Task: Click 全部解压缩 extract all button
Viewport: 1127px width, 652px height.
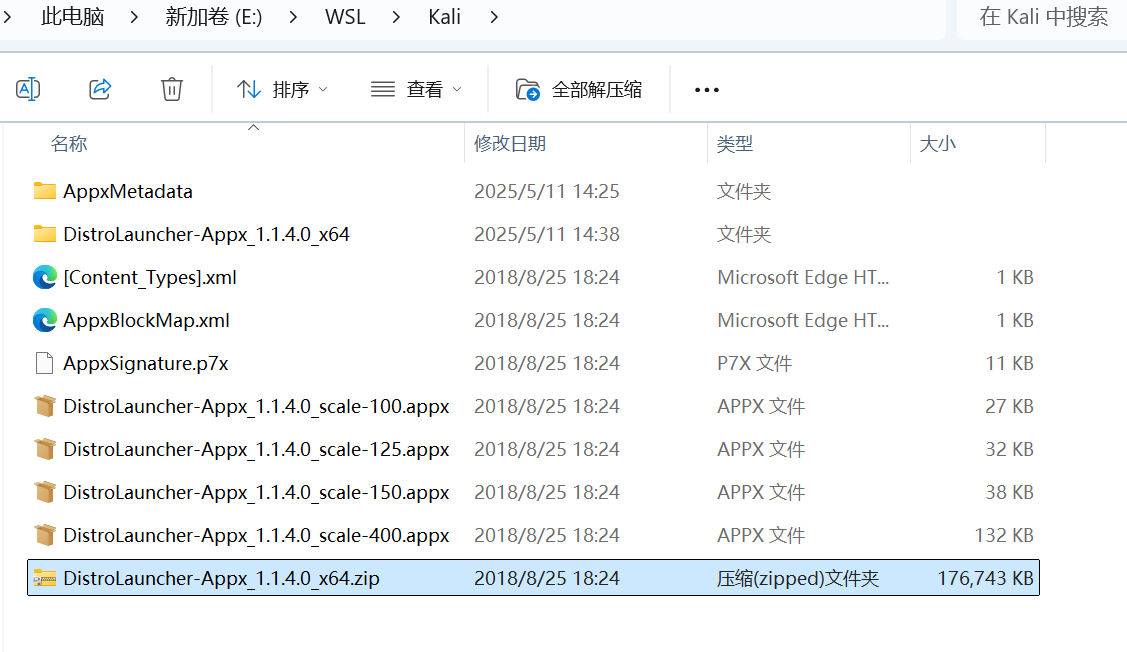Action: click(579, 89)
